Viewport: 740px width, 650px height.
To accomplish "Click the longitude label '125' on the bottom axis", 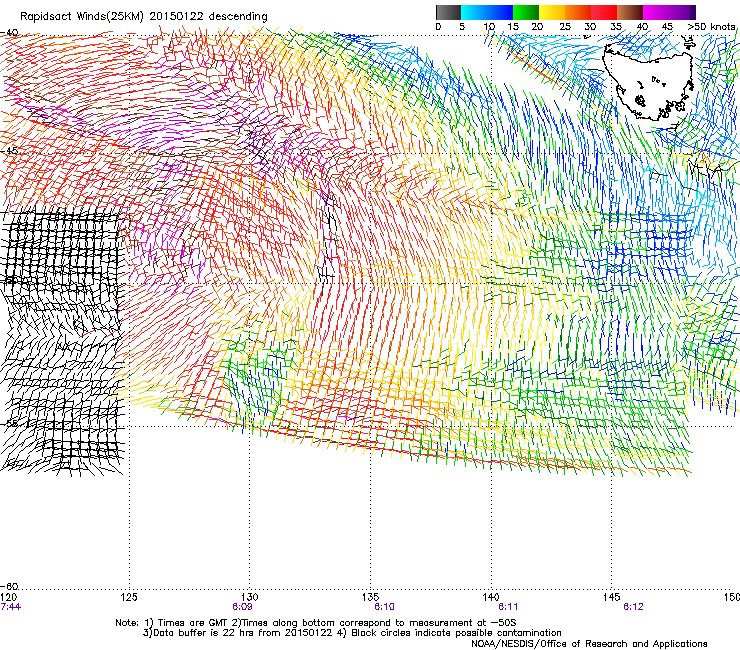I will pyautogui.click(x=129, y=597).
